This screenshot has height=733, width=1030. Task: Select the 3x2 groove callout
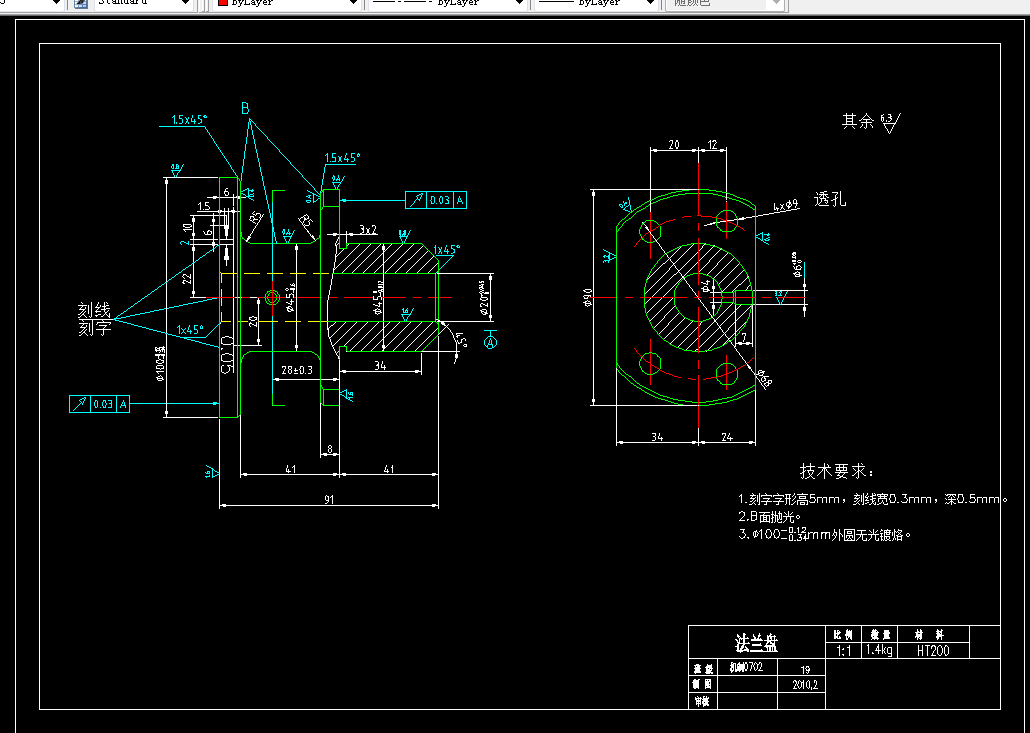[x=368, y=229]
